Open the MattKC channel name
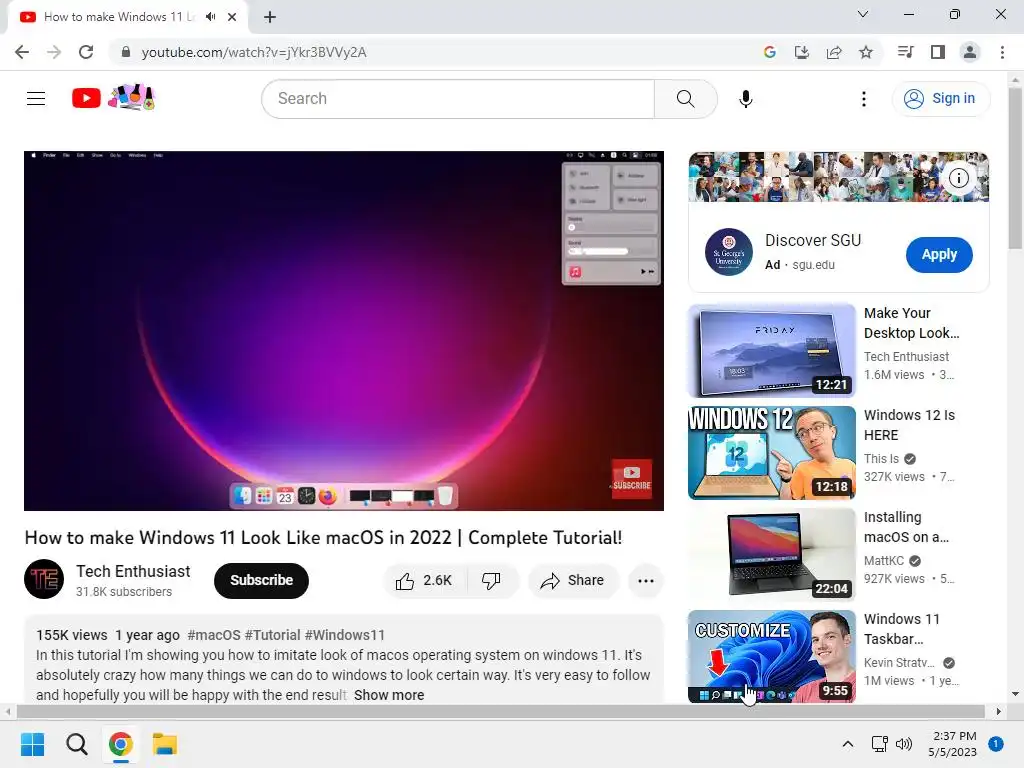Viewport: 1024px width, 768px height. point(884,561)
